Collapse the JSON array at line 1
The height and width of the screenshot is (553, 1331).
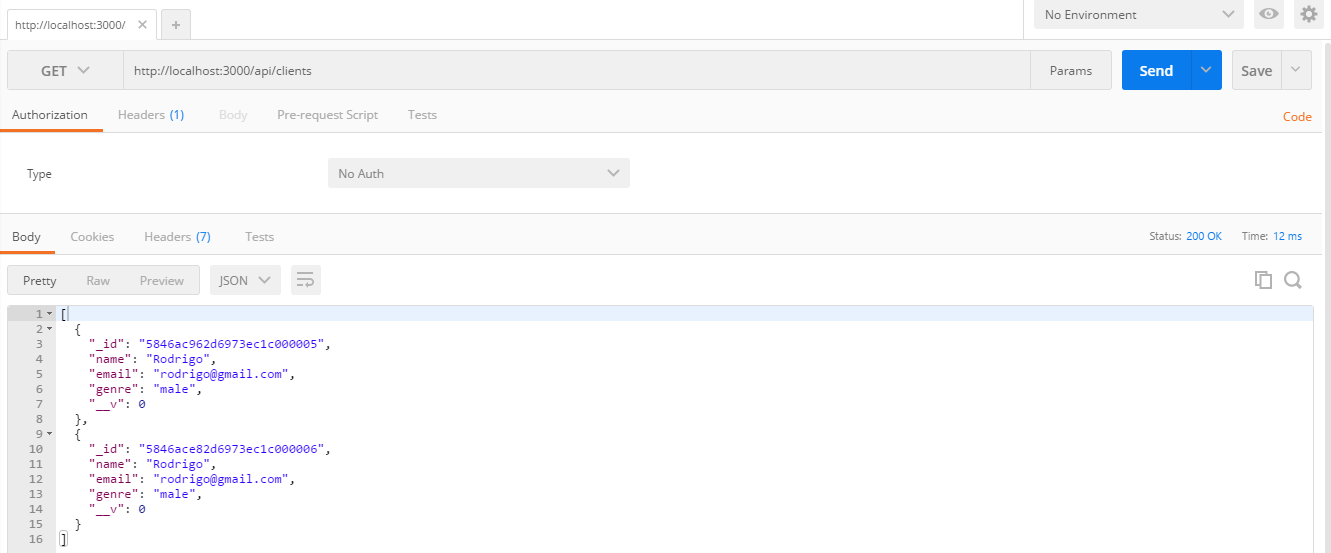[x=49, y=314]
